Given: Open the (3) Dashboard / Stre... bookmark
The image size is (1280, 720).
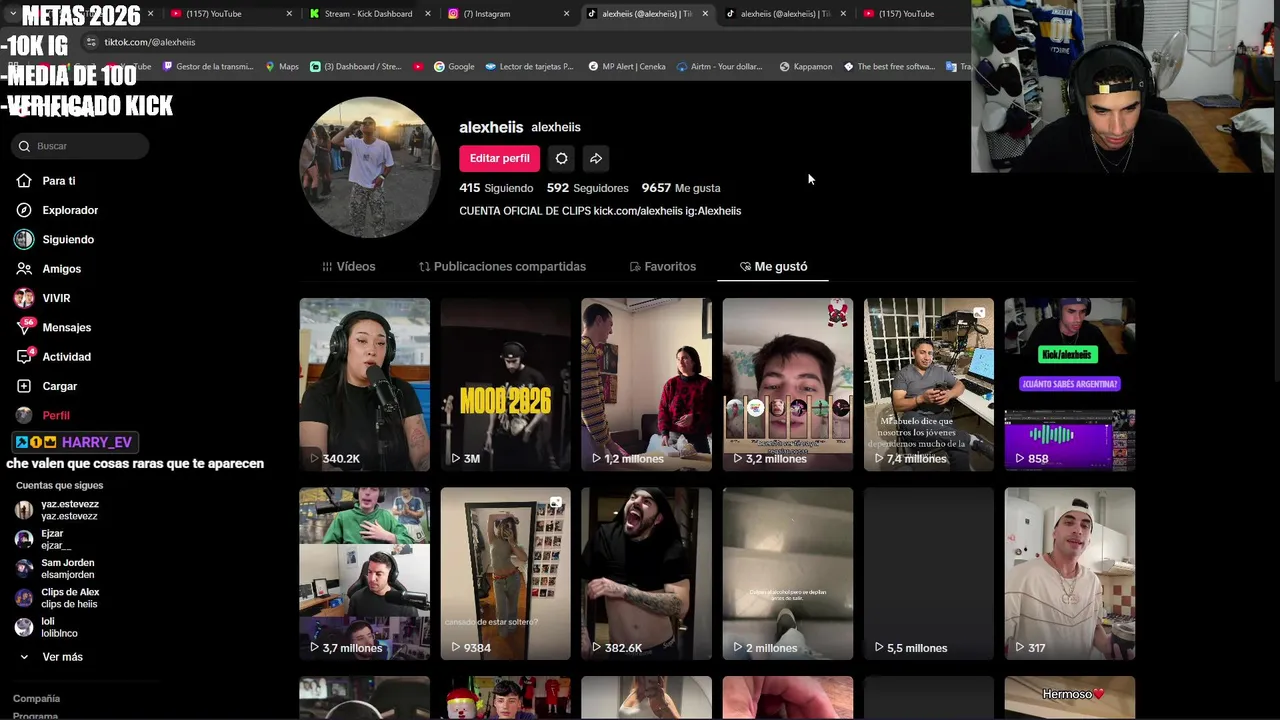Looking at the screenshot, I should [356, 67].
